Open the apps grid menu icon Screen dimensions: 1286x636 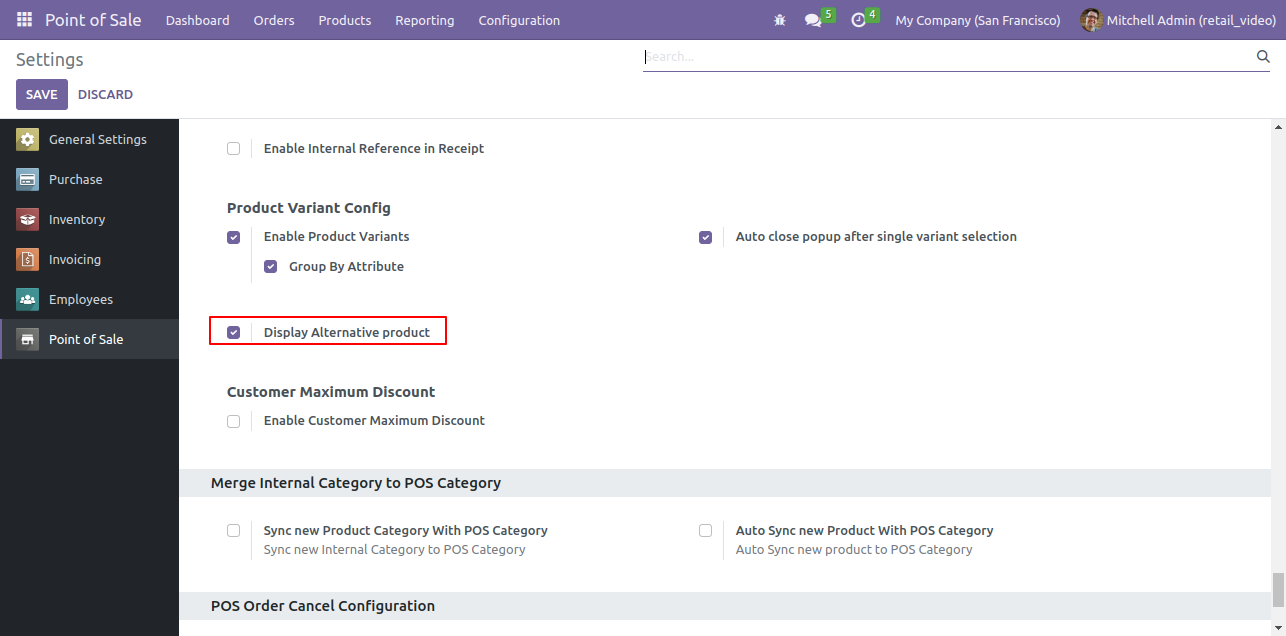pyautogui.click(x=24, y=20)
